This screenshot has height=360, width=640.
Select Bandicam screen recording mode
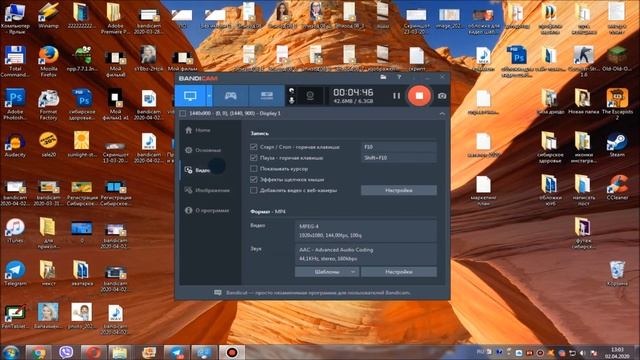[190, 96]
